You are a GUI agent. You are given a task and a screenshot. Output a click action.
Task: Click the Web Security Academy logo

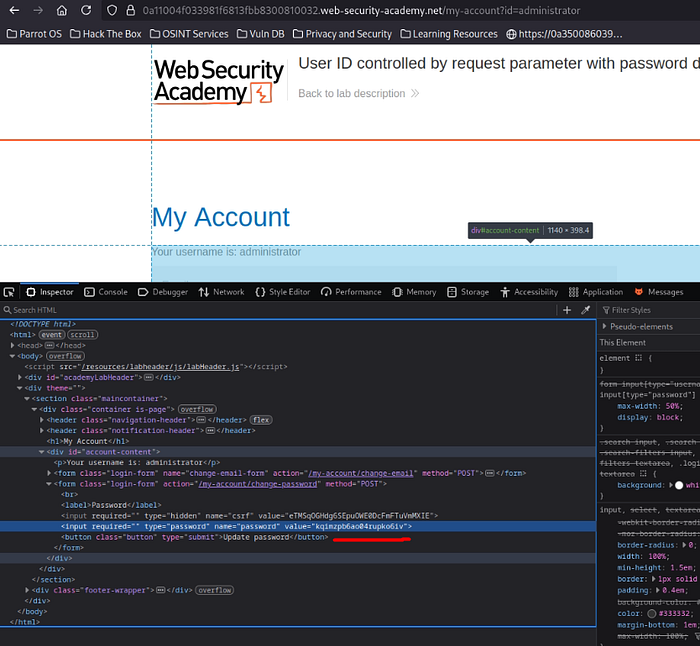pyautogui.click(x=218, y=82)
